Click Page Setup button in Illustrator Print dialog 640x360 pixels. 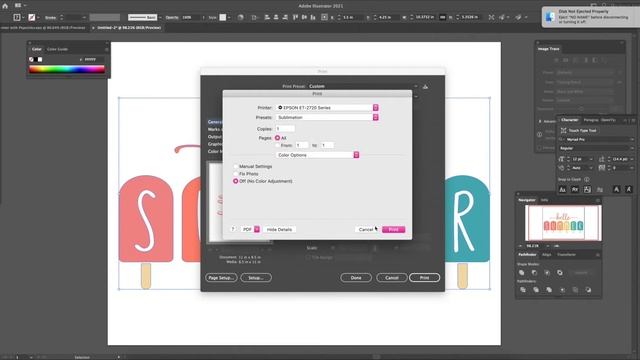point(221,278)
